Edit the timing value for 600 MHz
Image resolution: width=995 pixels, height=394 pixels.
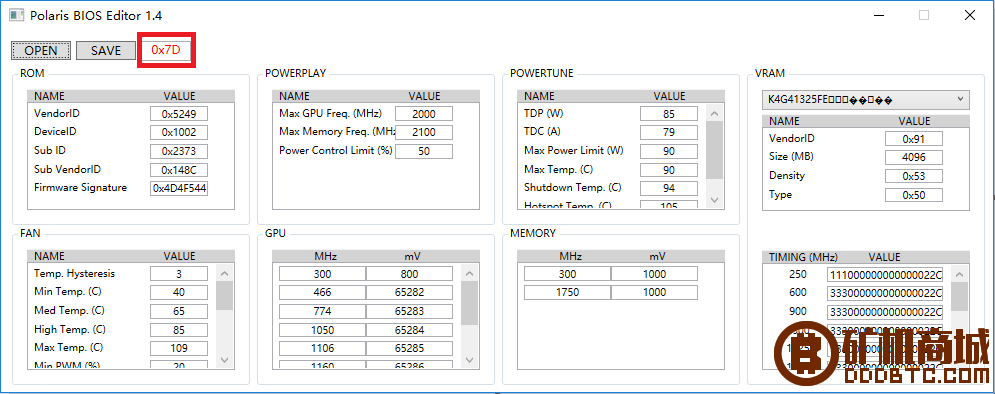tap(885, 293)
